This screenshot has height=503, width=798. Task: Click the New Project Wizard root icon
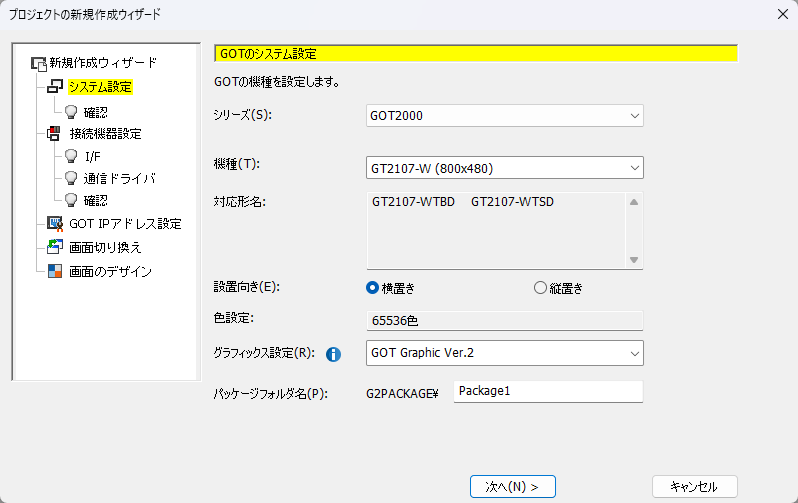[x=39, y=63]
